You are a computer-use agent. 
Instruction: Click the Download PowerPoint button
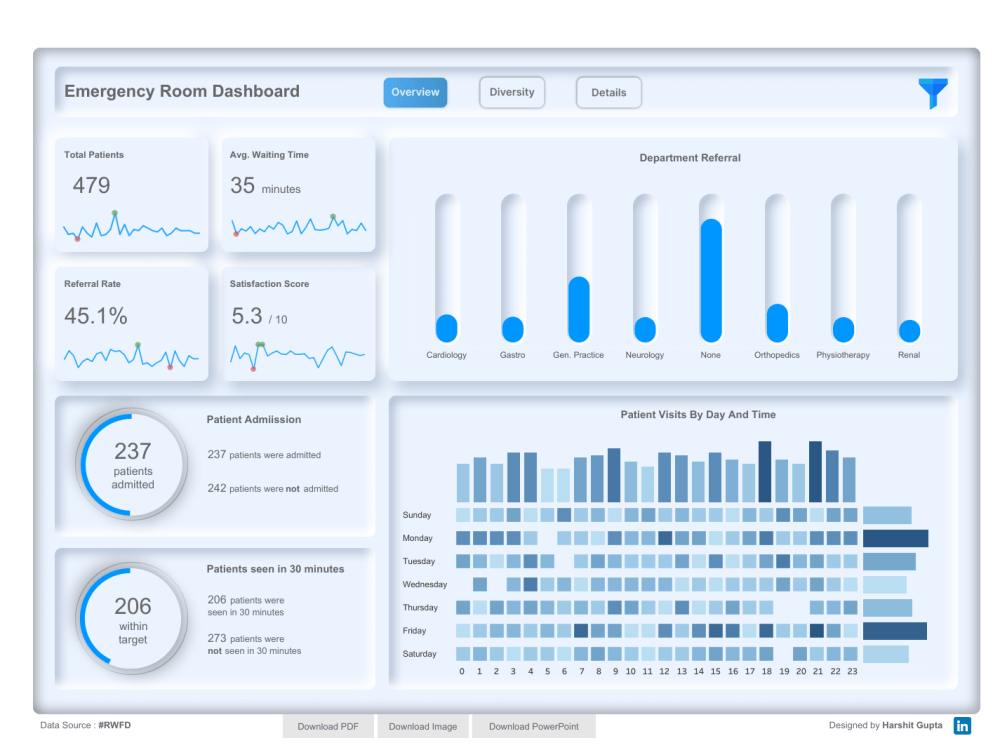click(533, 726)
